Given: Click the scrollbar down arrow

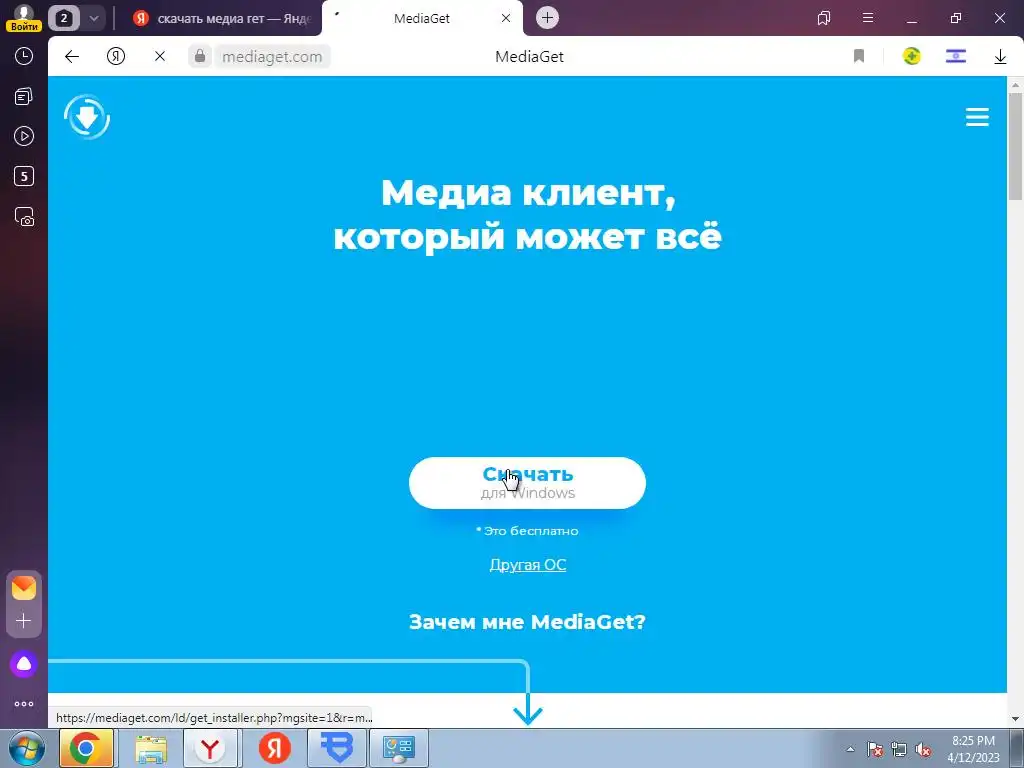Looking at the screenshot, I should (1015, 719).
